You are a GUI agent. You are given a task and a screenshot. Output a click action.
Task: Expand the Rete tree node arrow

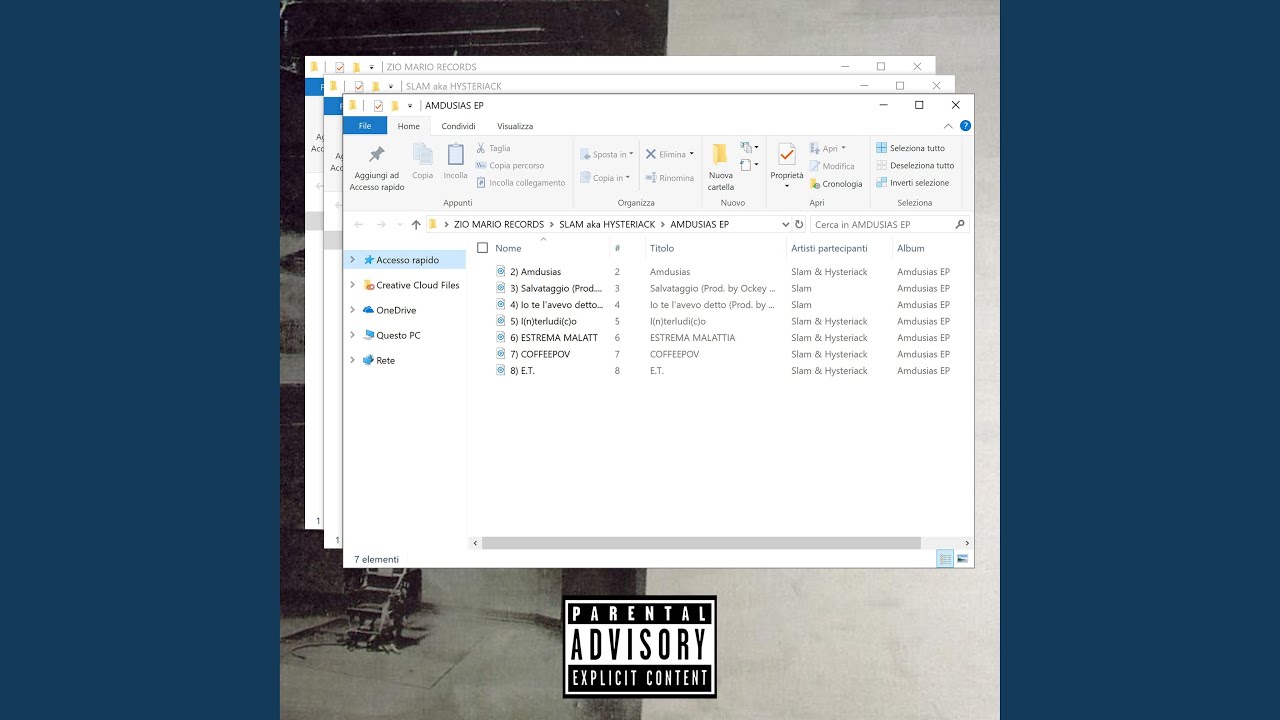tap(352, 360)
